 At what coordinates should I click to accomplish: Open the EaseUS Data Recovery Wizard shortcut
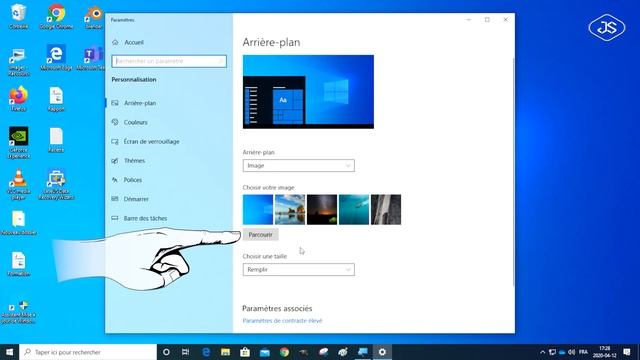pos(56,184)
